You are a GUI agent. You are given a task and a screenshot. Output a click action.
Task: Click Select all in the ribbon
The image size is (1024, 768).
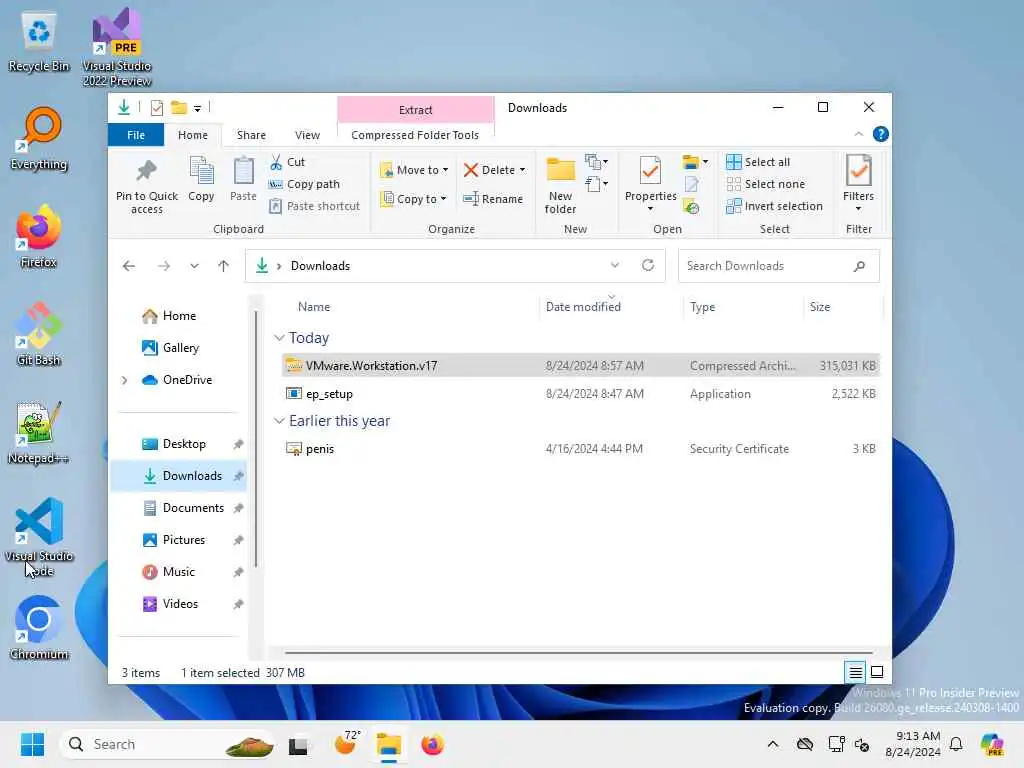758,162
